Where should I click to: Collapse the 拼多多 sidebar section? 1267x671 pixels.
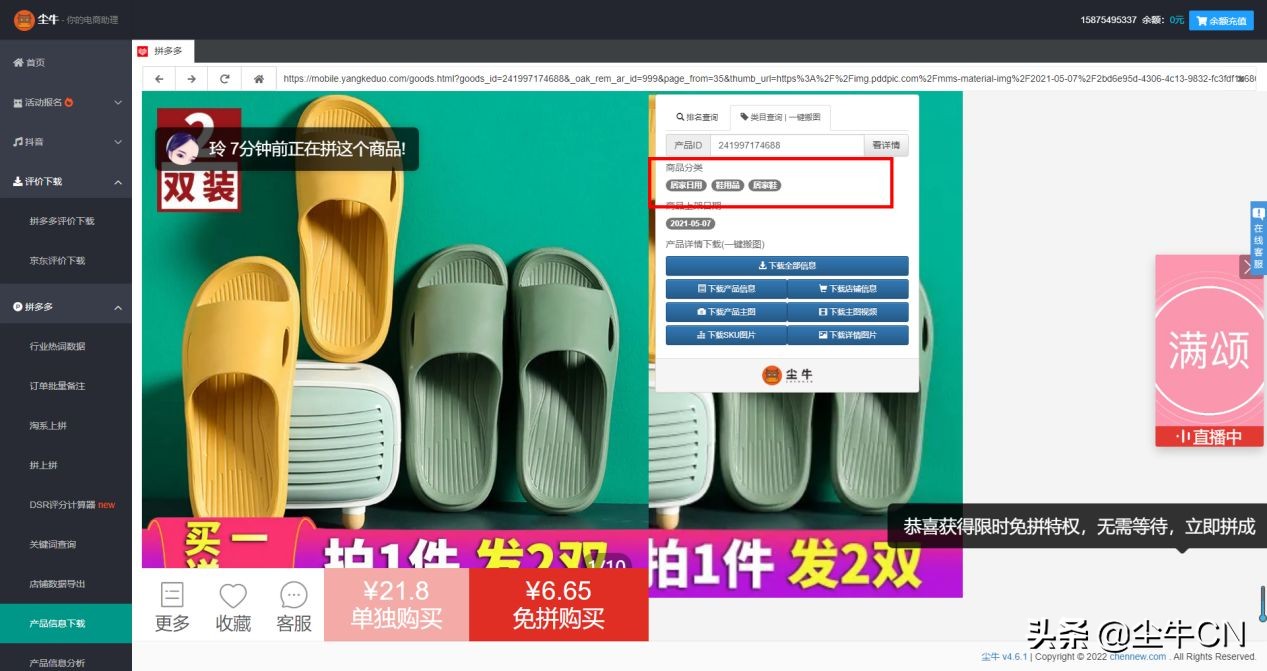point(65,306)
